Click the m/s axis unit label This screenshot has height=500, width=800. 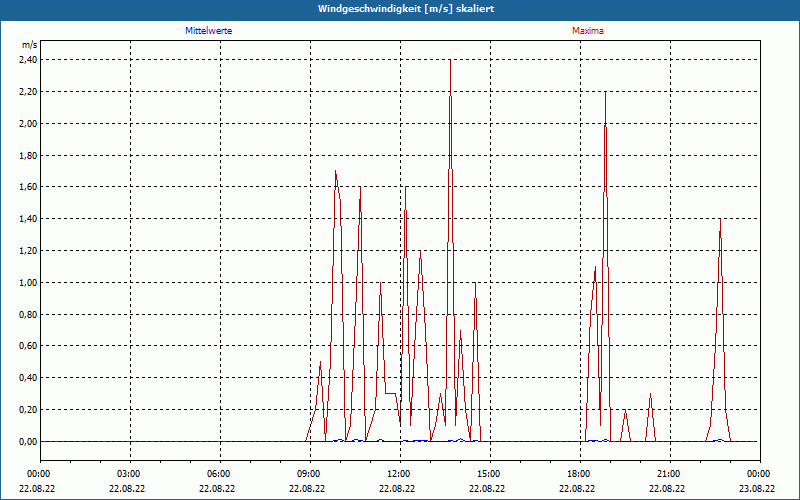[30, 45]
